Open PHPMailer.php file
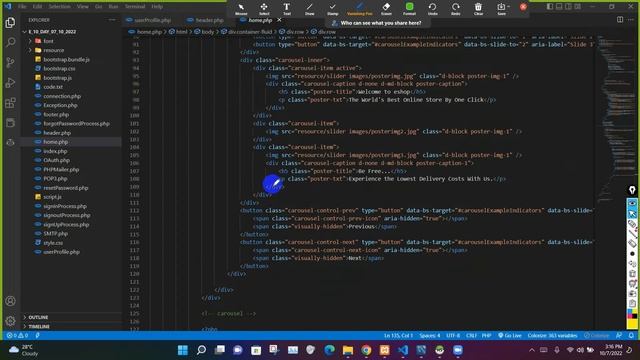The width and height of the screenshot is (640, 360). (x=61, y=169)
